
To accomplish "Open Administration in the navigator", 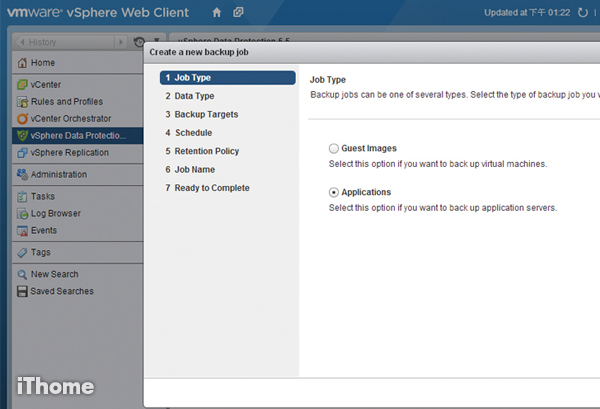I will 58,175.
